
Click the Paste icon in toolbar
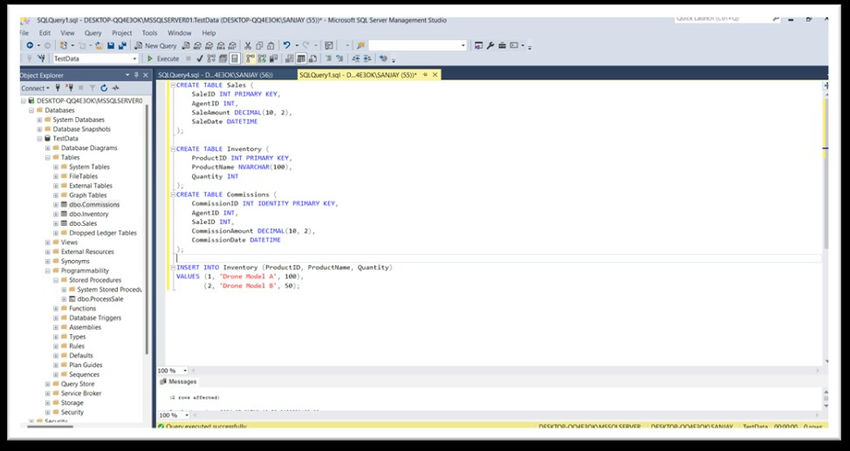271,46
